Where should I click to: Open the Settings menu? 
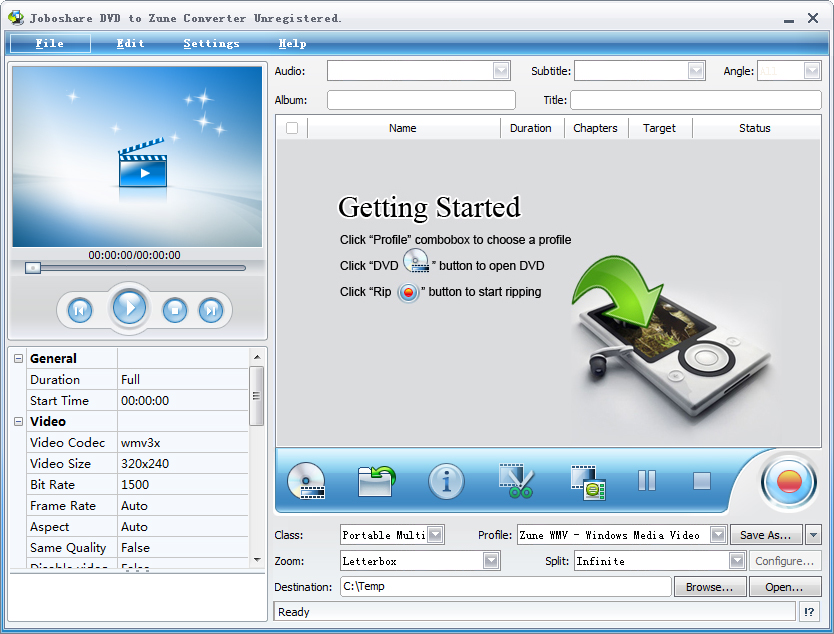pyautogui.click(x=211, y=44)
